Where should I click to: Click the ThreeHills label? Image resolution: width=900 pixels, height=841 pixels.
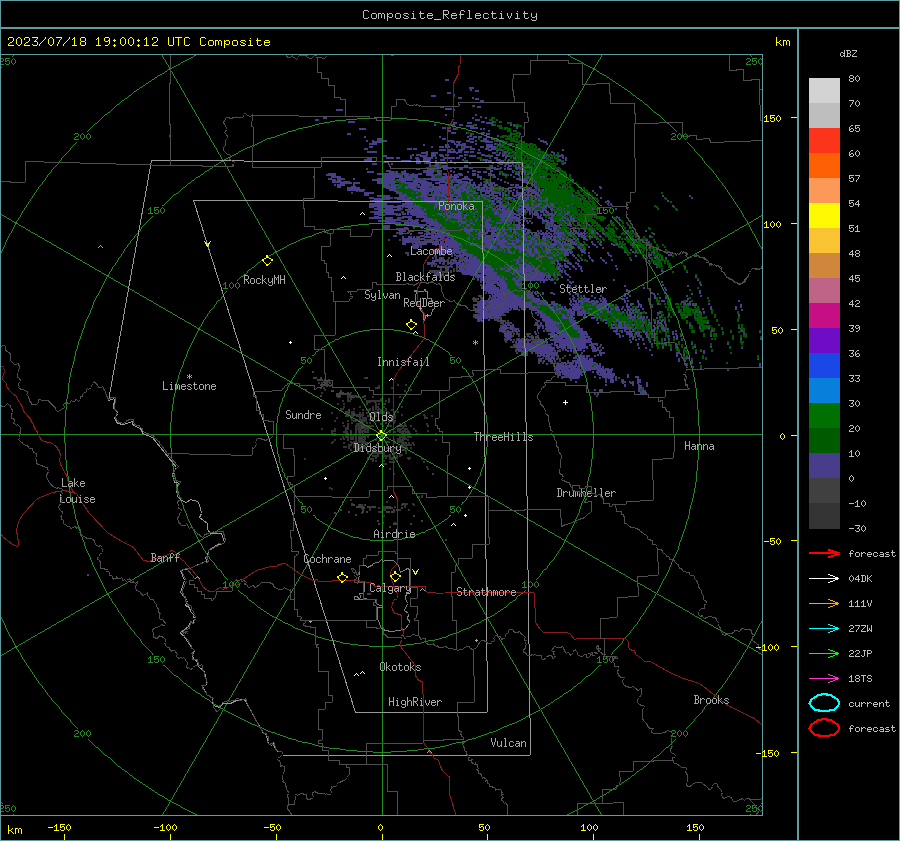coord(503,437)
